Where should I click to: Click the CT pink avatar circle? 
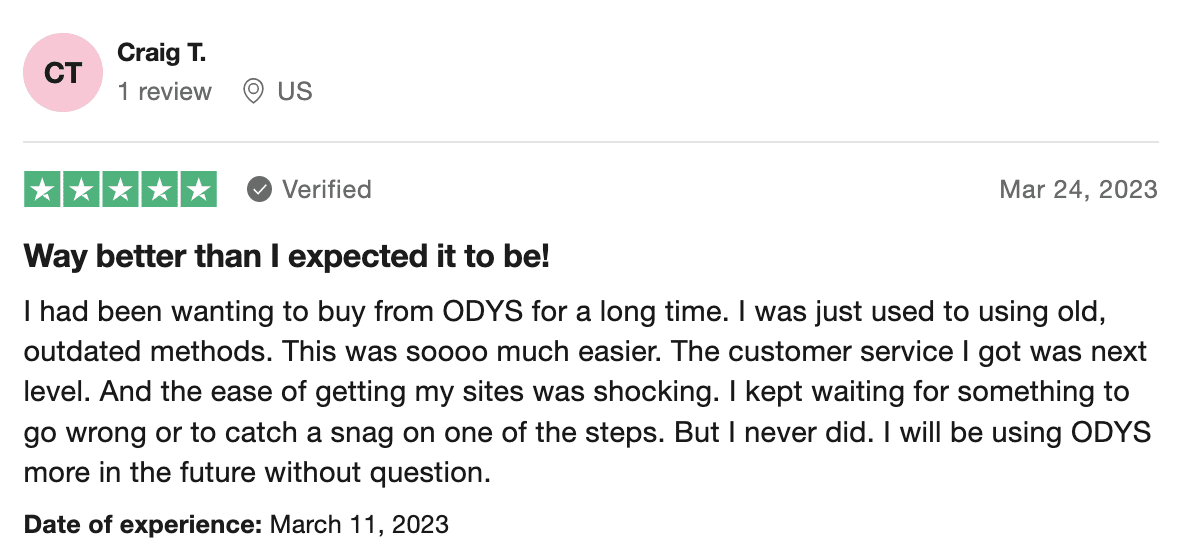click(63, 73)
